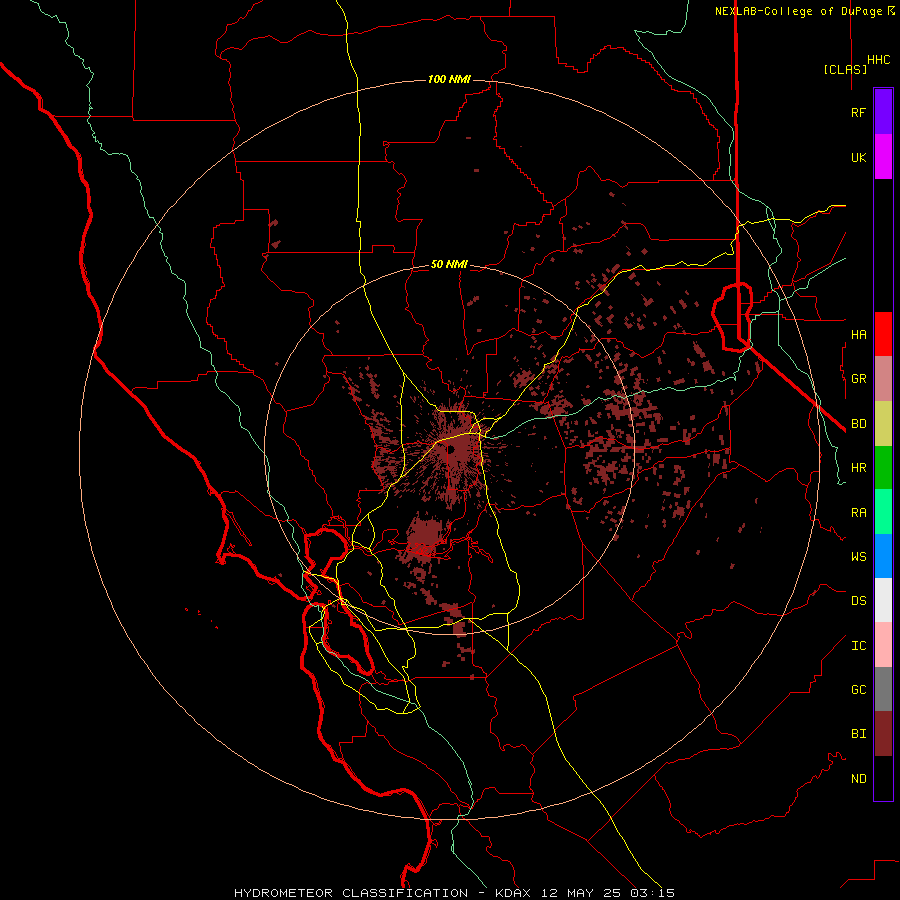Select the GR pink-brown legend swatch
The image size is (900, 900).
883,379
